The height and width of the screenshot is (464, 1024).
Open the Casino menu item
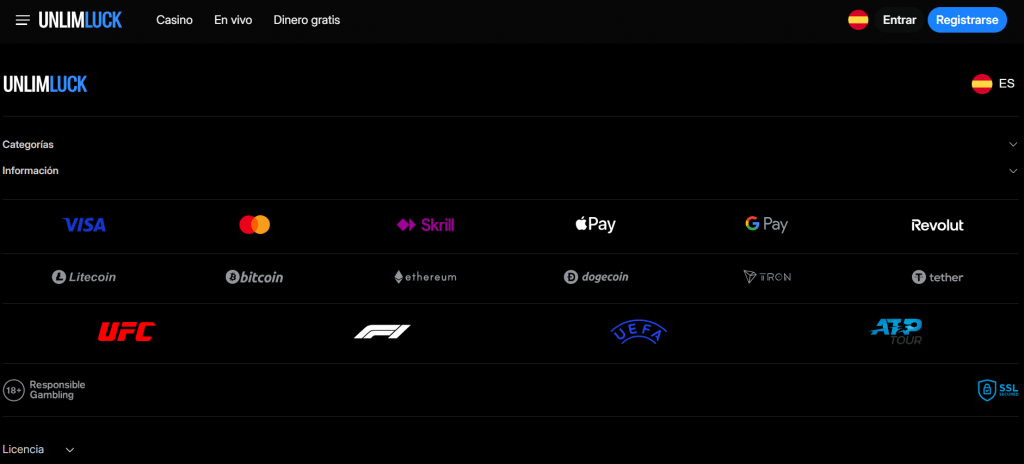point(174,20)
